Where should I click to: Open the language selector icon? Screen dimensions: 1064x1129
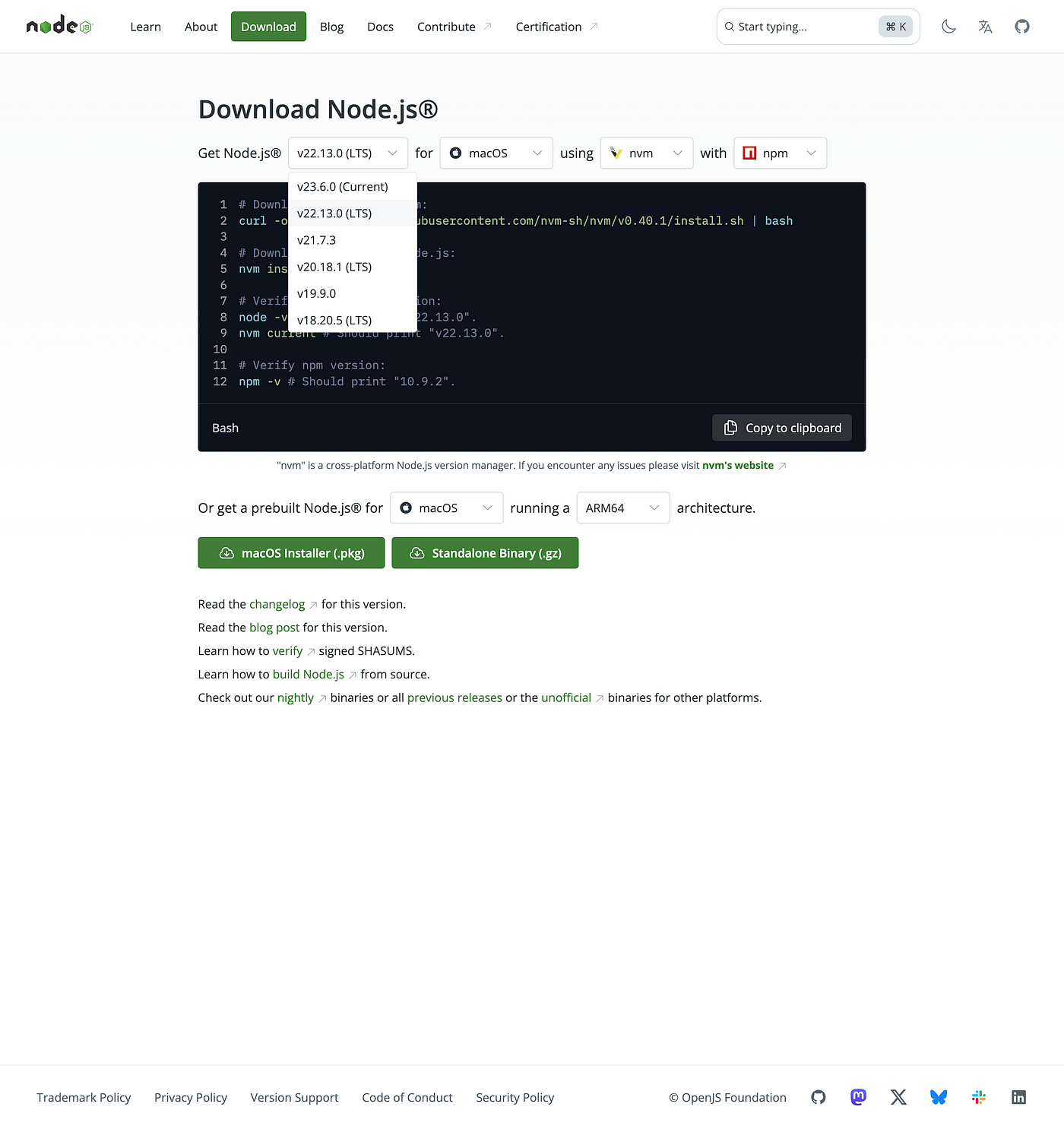(985, 26)
